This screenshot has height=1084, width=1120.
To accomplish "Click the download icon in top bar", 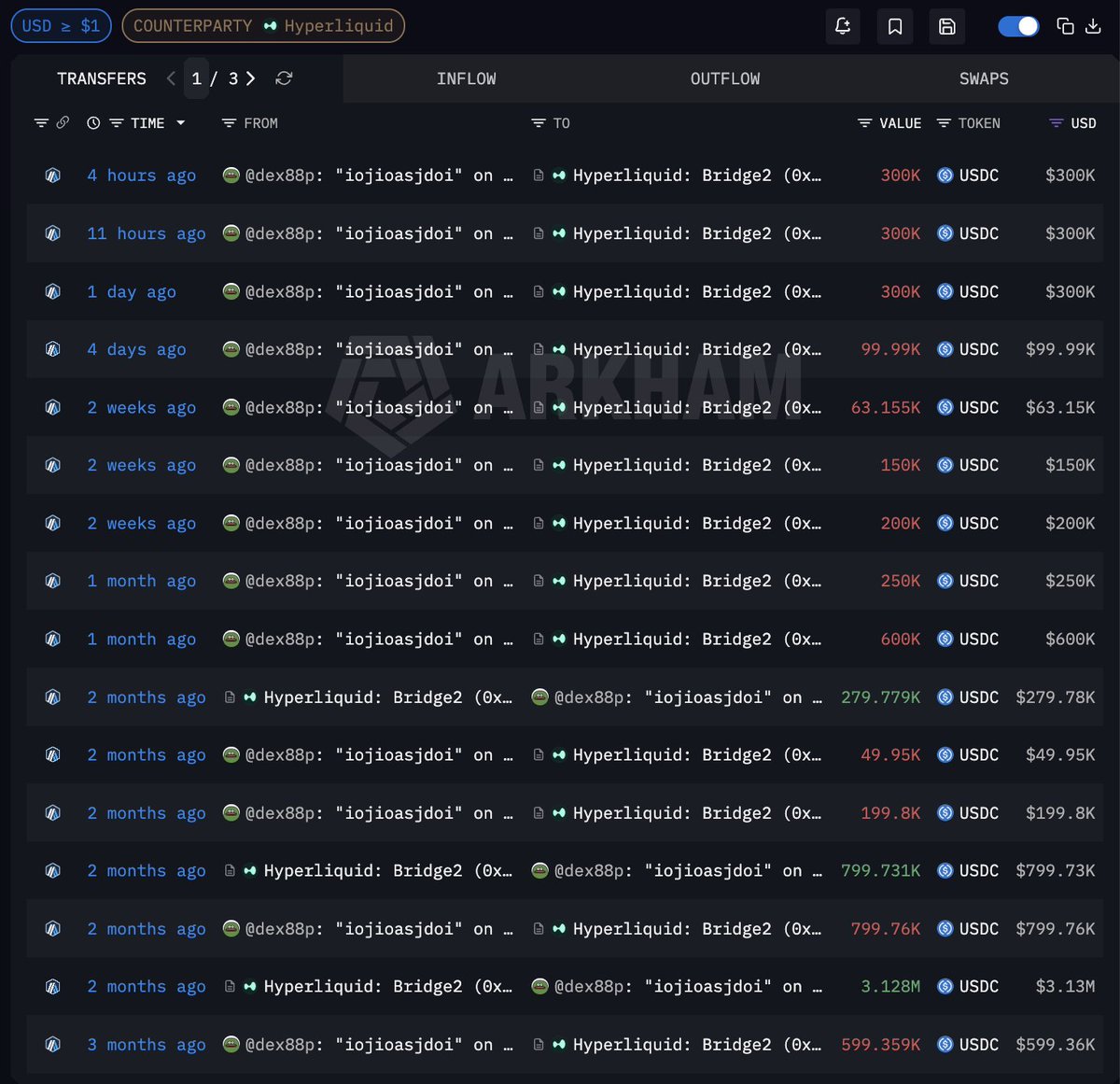I will tap(1093, 26).
